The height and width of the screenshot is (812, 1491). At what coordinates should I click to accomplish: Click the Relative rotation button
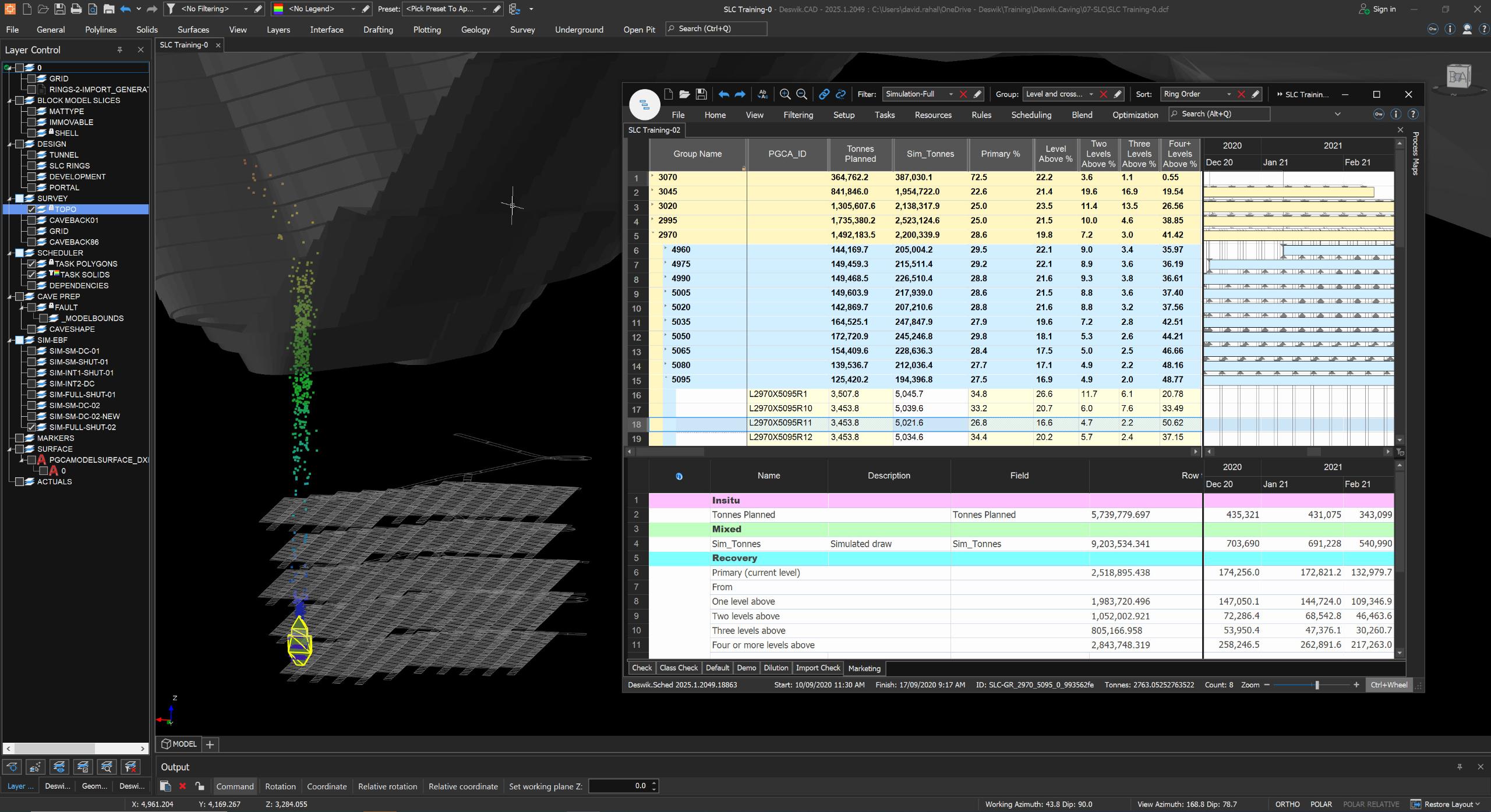387,786
